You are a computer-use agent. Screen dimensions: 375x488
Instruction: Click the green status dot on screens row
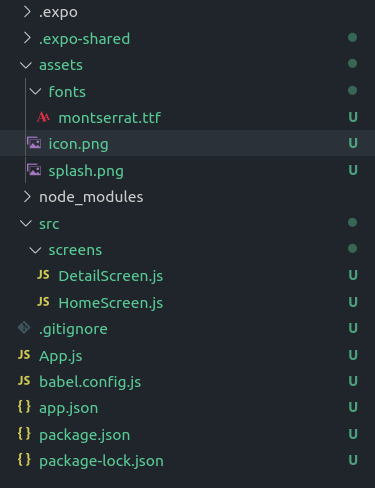[353, 248]
